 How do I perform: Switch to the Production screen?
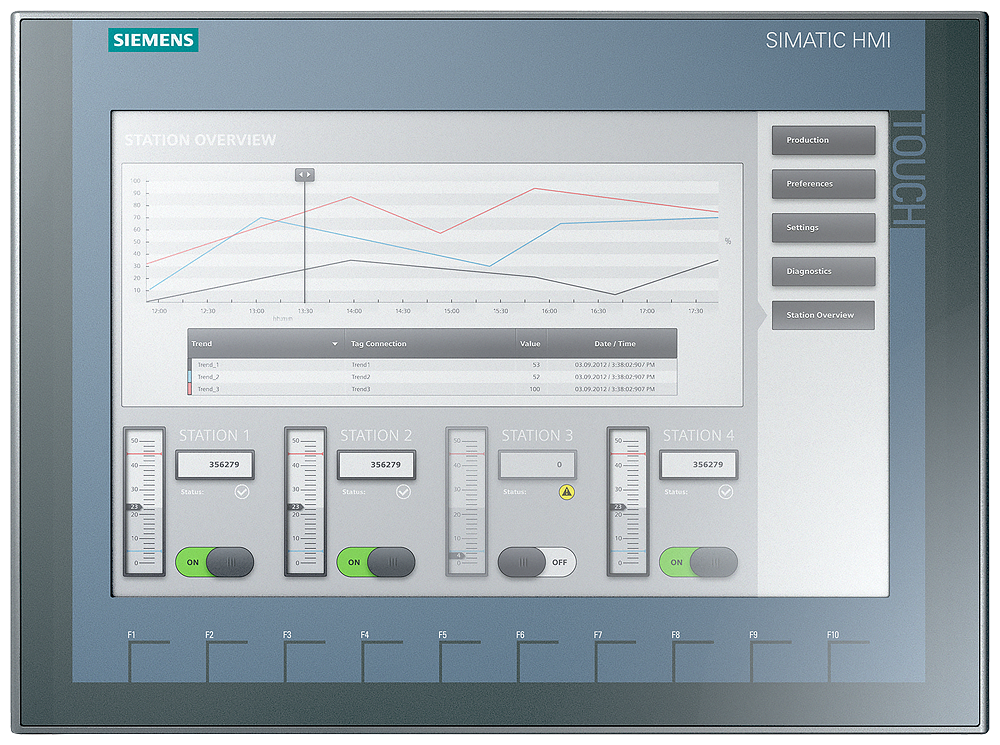point(822,140)
